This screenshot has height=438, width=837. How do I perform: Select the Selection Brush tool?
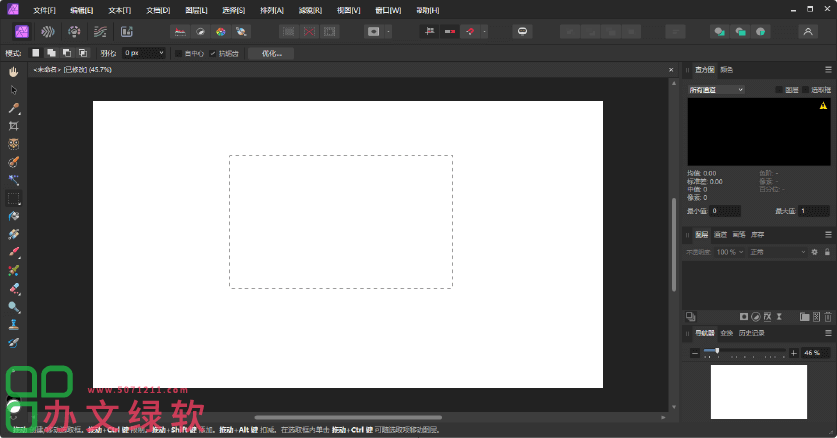(14, 162)
